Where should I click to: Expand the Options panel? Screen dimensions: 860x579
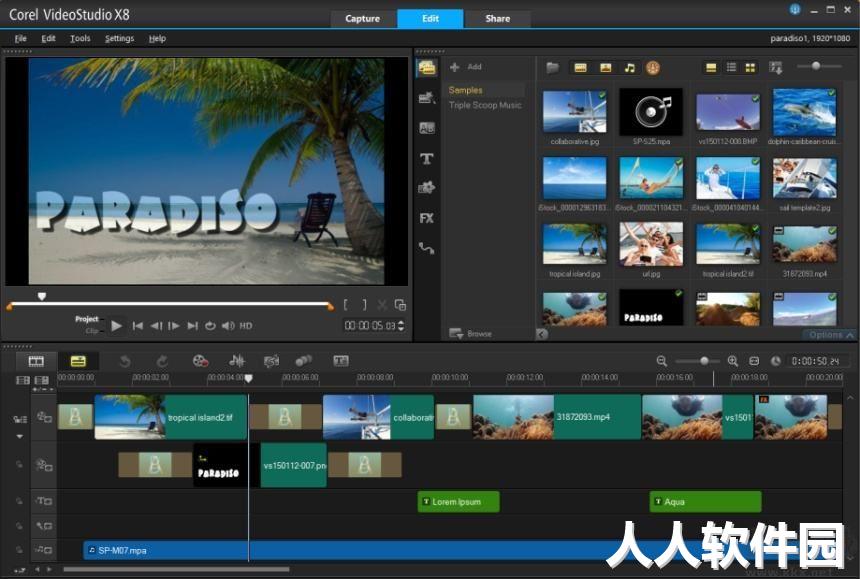[831, 334]
